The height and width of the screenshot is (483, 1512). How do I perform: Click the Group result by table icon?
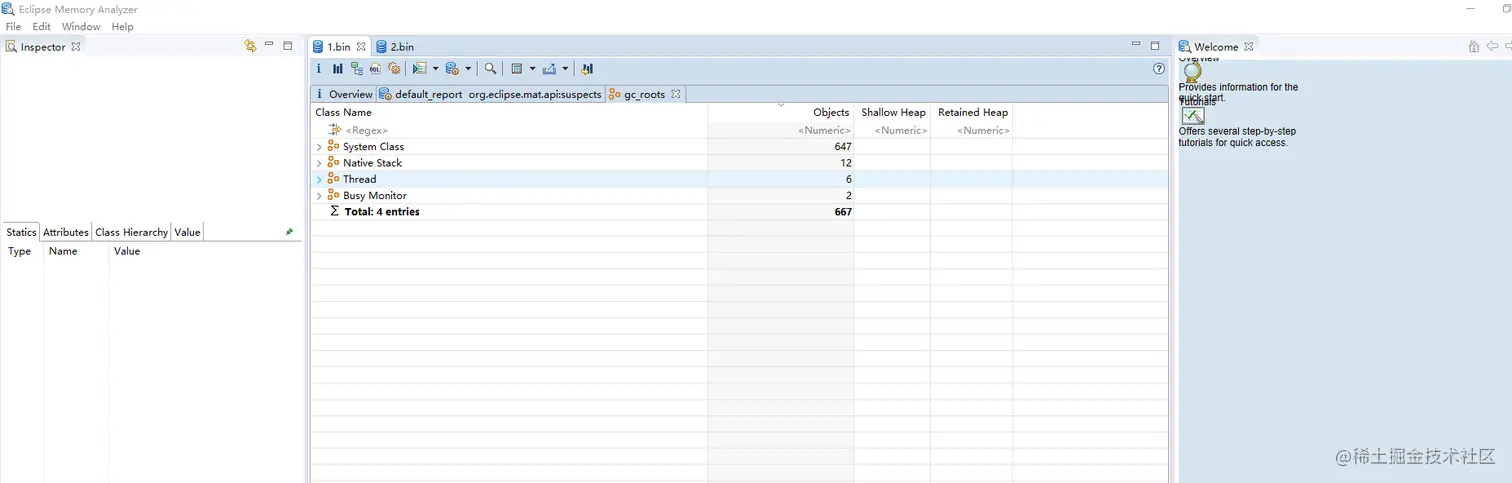pos(517,69)
